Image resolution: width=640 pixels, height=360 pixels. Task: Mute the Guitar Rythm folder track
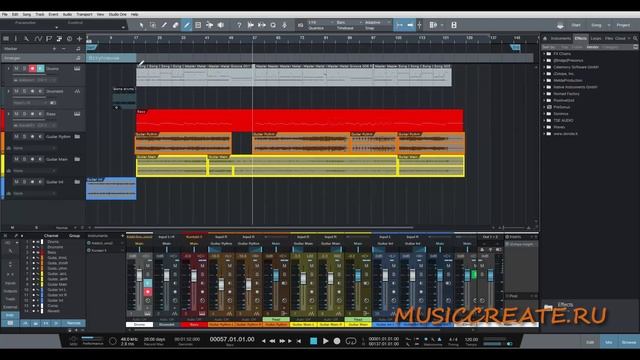(16, 136)
